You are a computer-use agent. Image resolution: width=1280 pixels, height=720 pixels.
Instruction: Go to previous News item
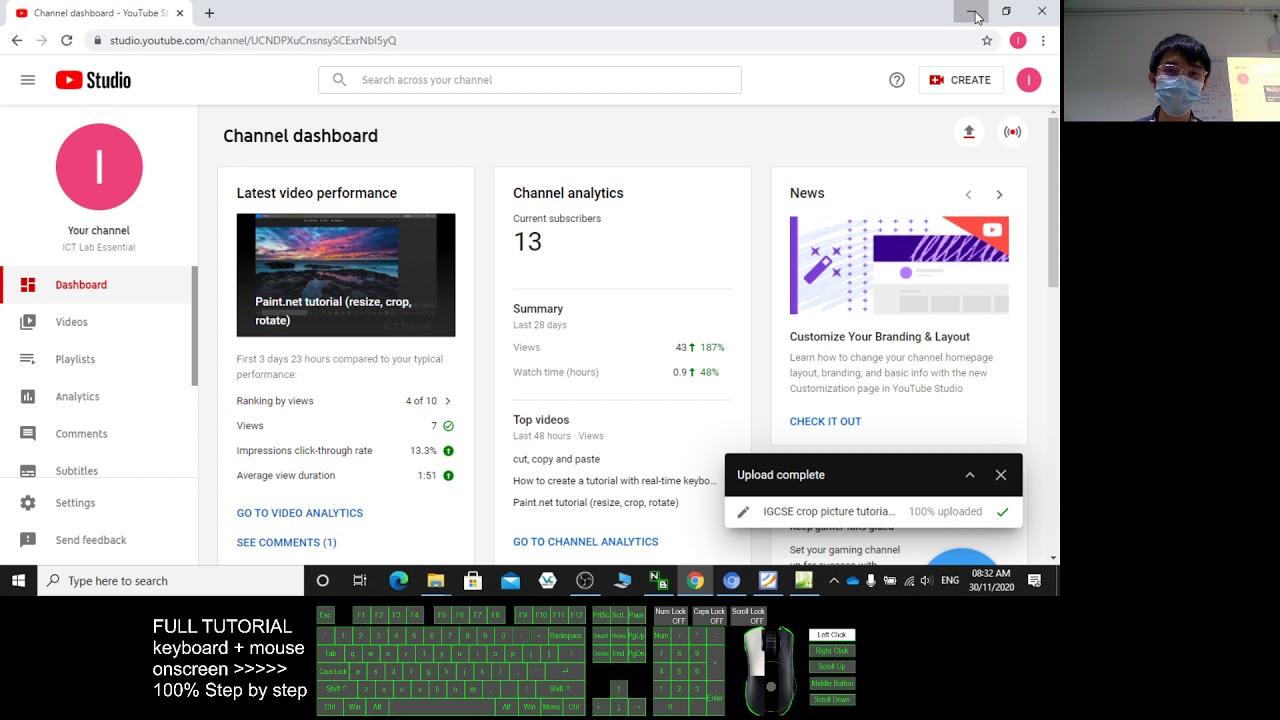(968, 195)
